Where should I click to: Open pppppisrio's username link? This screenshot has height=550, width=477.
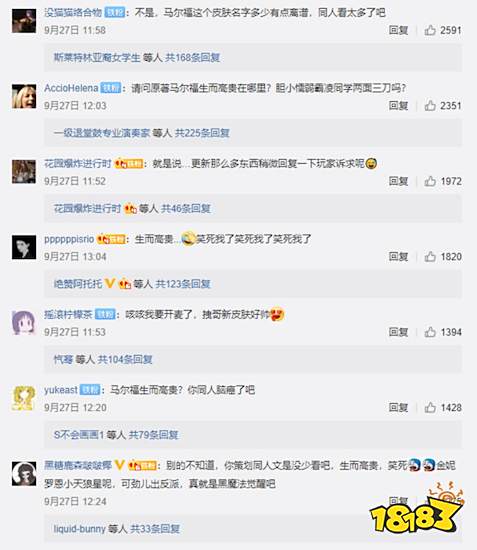[69, 239]
